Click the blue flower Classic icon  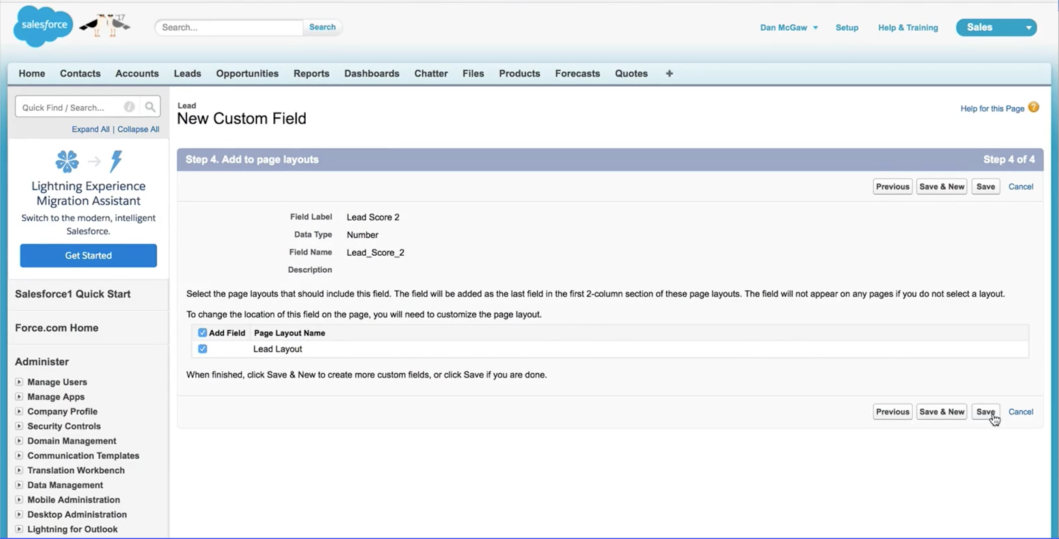pos(67,161)
